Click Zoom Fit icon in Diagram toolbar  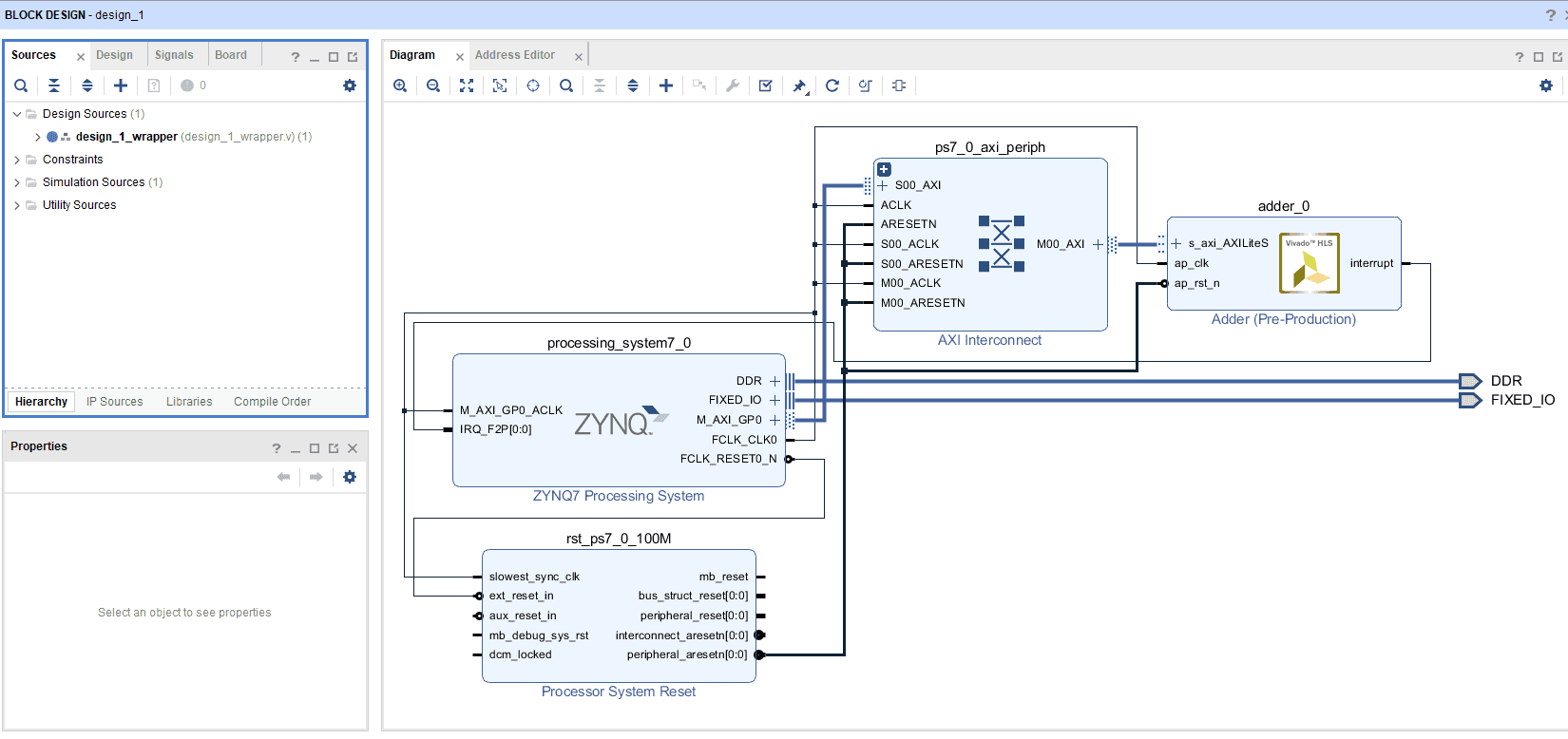coord(467,85)
